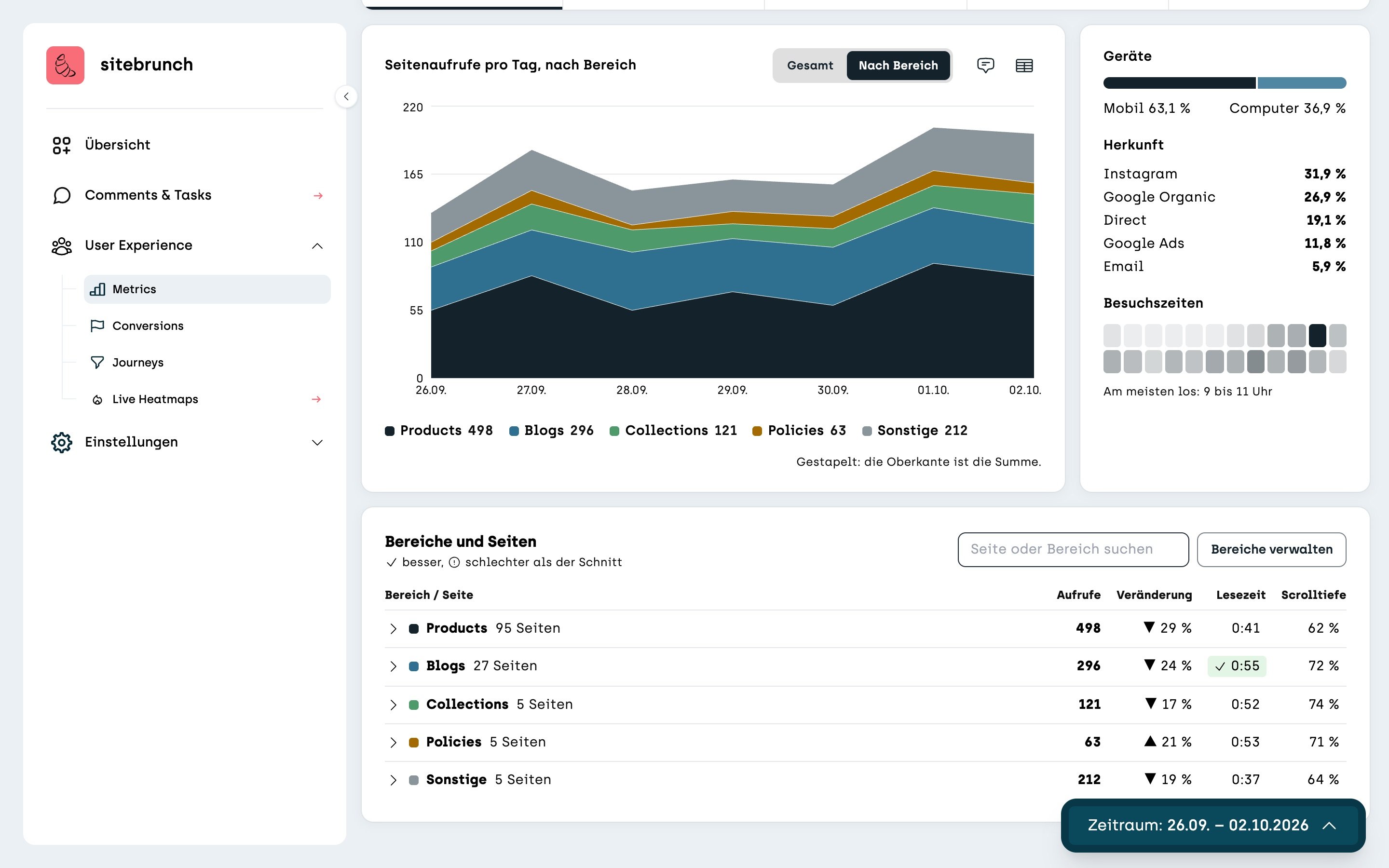Viewport: 1389px width, 868px height.
Task: Expand the Sonstige row
Action: point(393,780)
